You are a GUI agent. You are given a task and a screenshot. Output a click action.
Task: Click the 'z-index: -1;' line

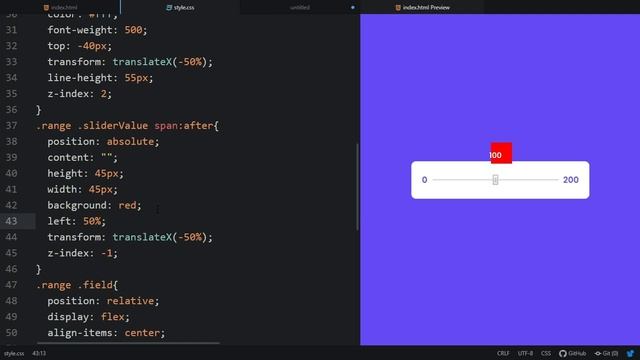point(82,253)
